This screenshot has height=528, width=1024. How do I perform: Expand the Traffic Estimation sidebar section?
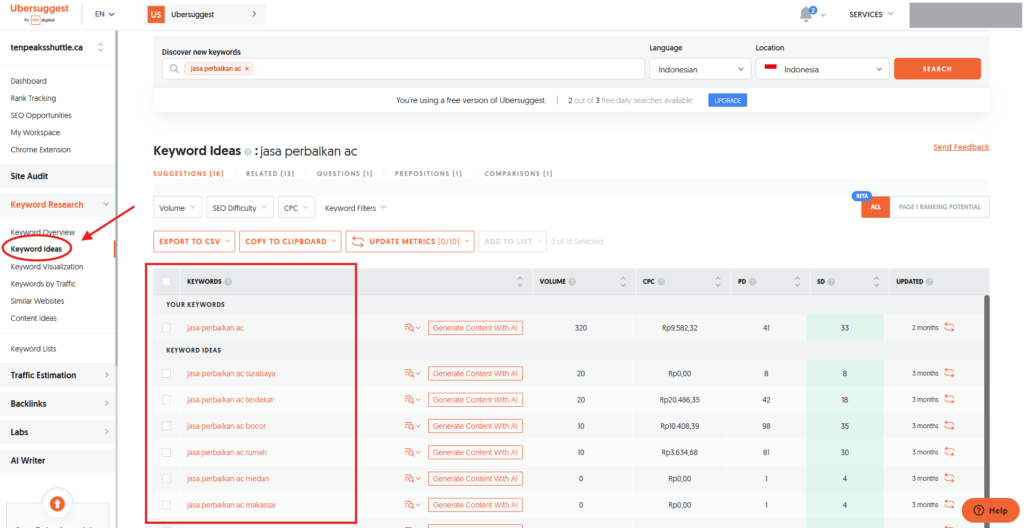click(x=59, y=375)
